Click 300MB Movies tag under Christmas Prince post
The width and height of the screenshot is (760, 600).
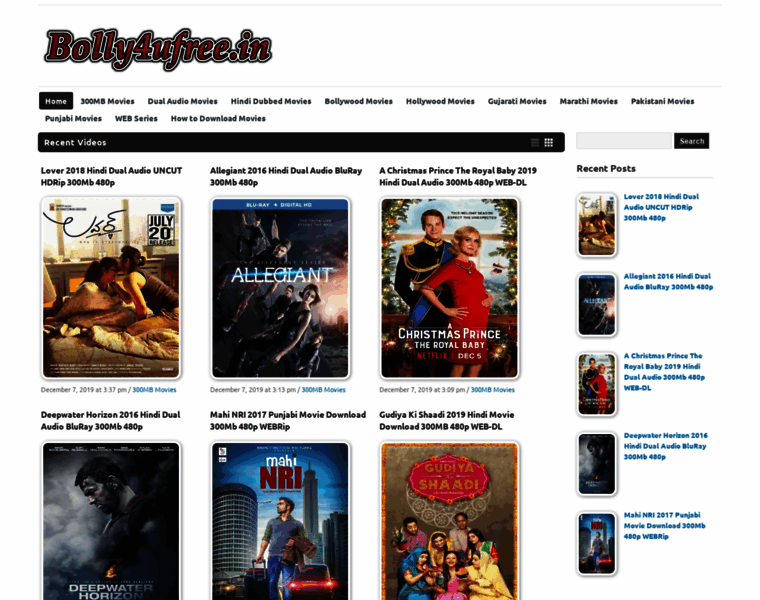coord(492,390)
